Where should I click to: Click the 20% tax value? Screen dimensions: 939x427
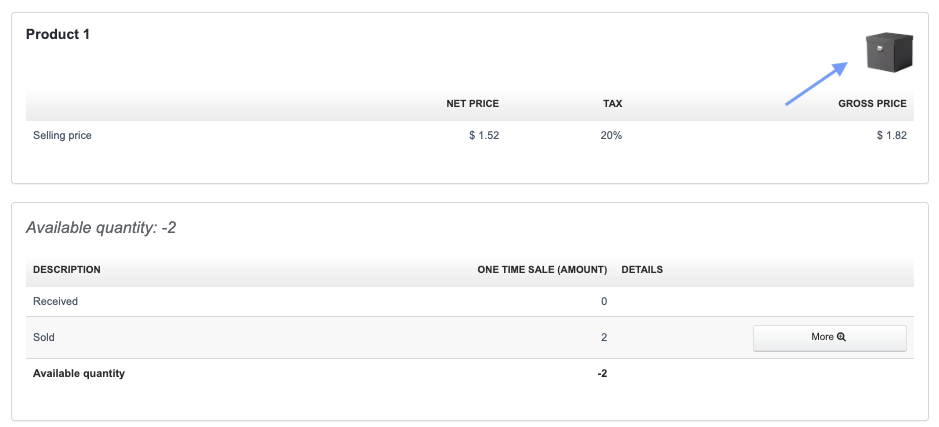click(611, 135)
